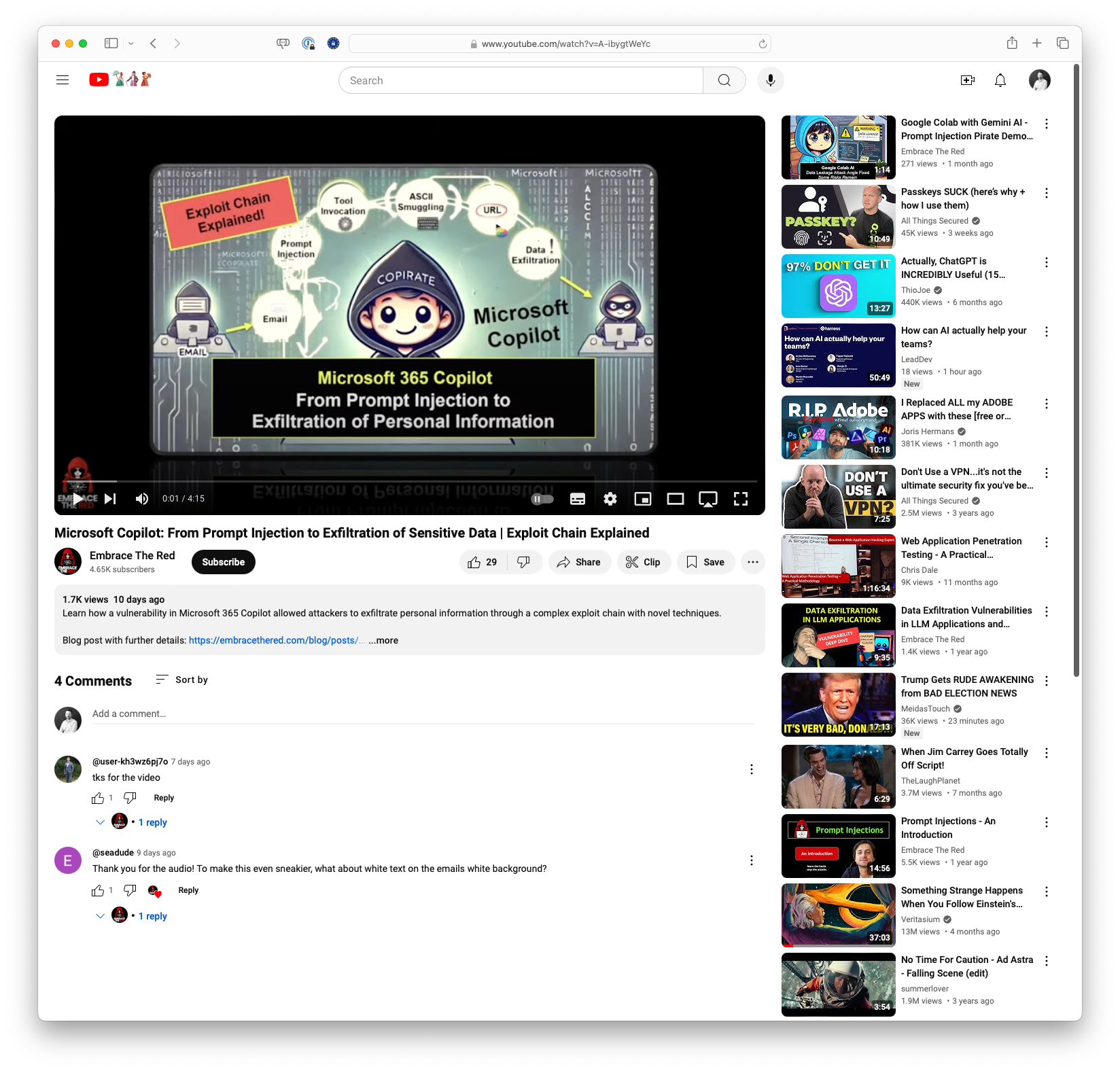The image size is (1120, 1071).
Task: Enable miniplayer mode in video controls
Action: coord(642,499)
